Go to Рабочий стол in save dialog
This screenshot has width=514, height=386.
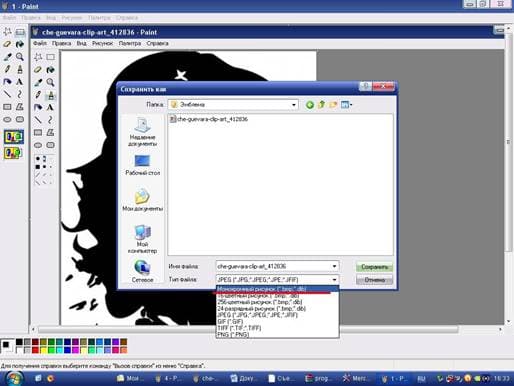tap(143, 165)
